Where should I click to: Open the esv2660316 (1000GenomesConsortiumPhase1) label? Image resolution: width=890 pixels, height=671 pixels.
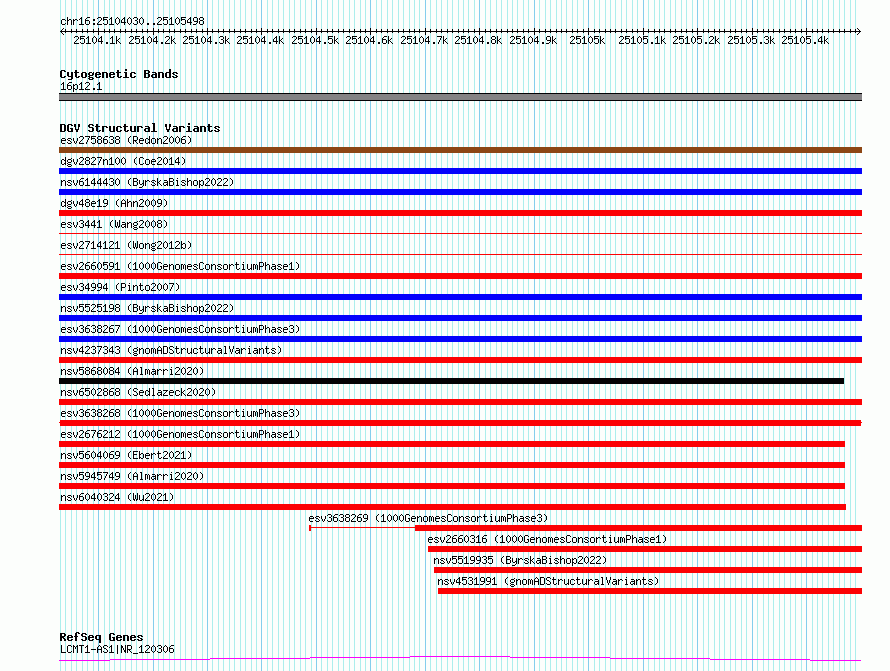click(x=547, y=539)
